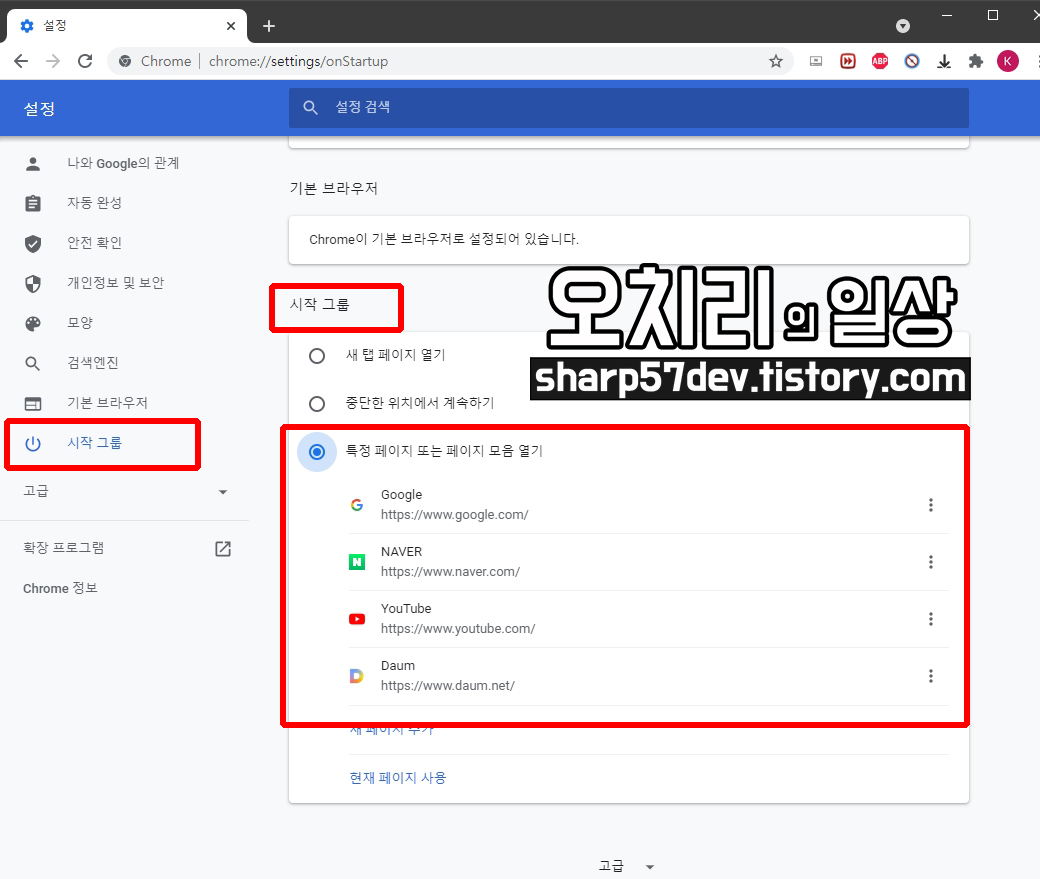Click the site info icon before Chrome label

(x=125, y=62)
